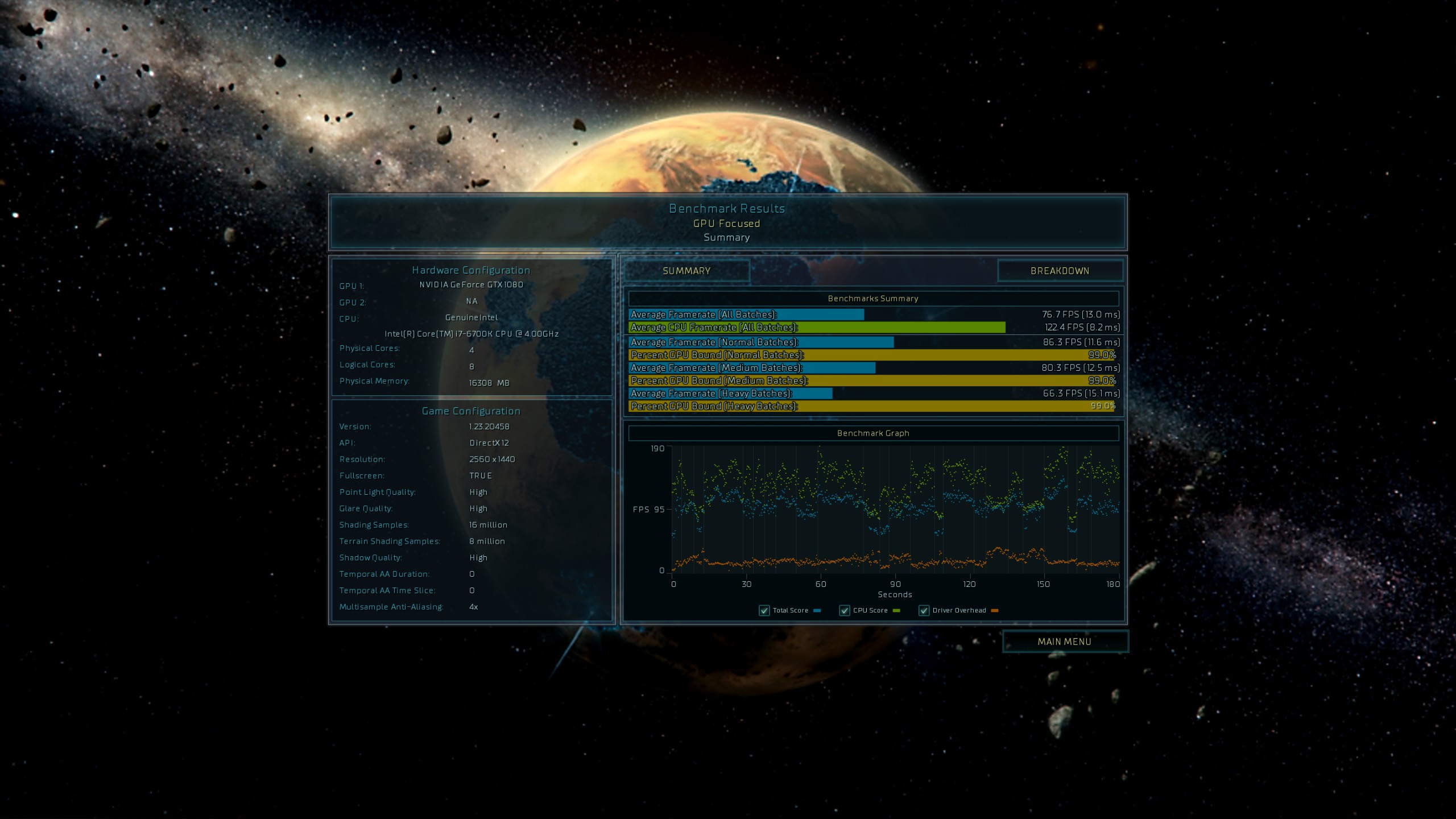Select the Average Framerate (All Batches) bar
The width and height of the screenshot is (1456, 819).
point(746,315)
